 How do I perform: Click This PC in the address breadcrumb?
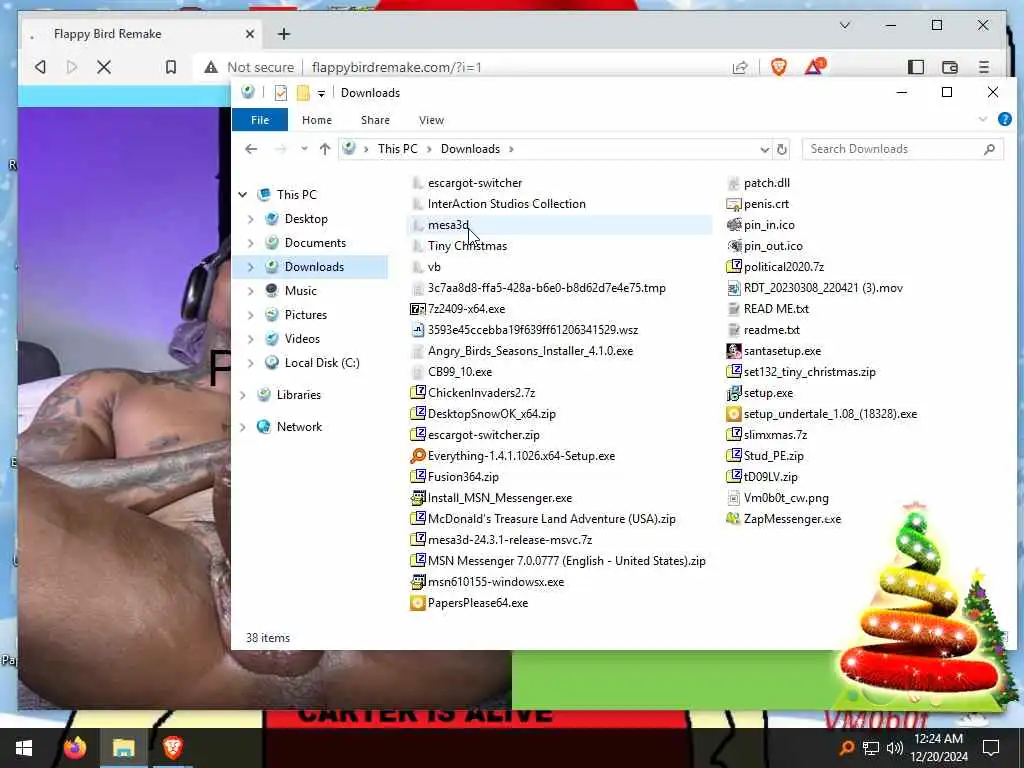(397, 149)
